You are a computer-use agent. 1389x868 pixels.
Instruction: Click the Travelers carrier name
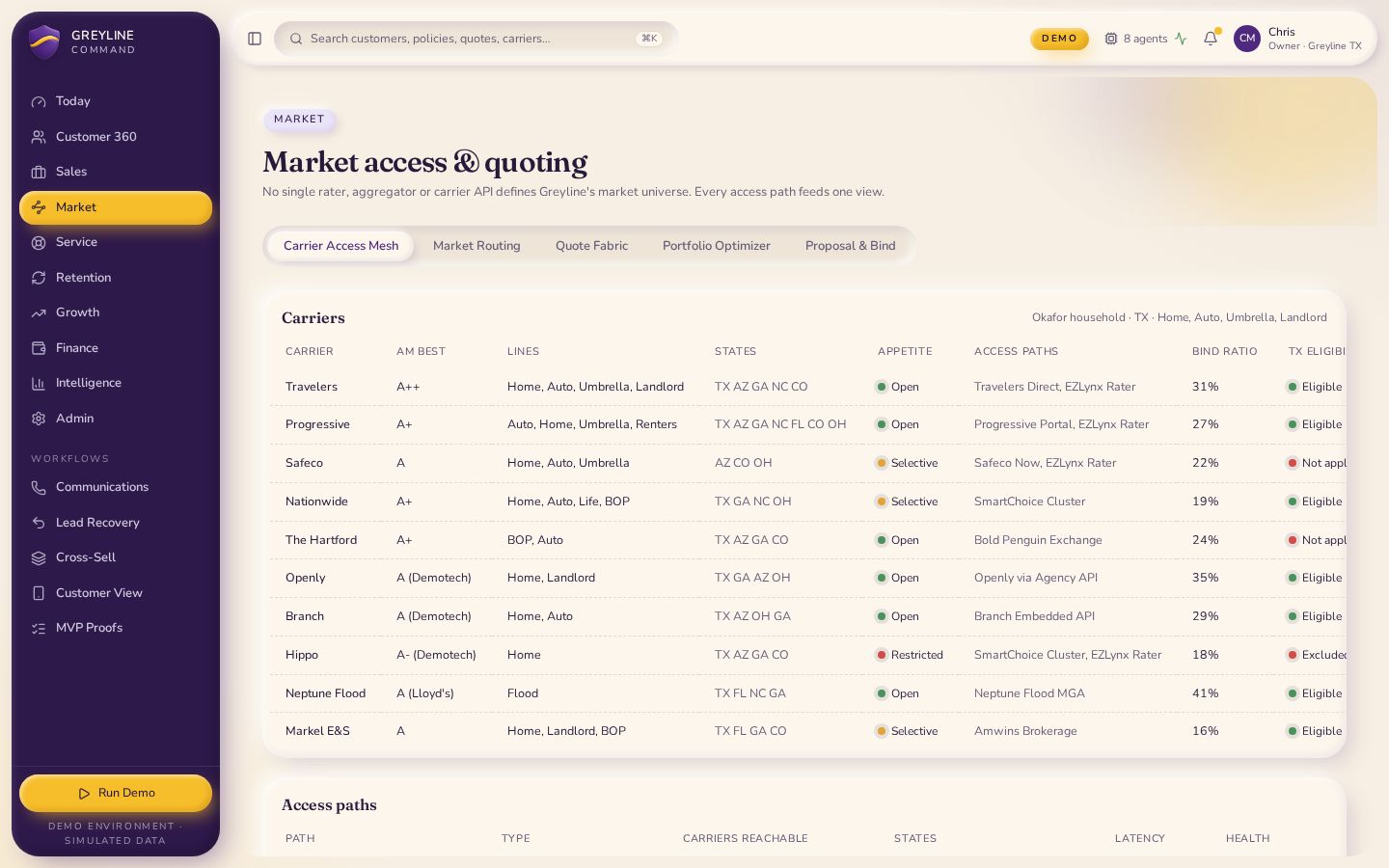click(312, 387)
